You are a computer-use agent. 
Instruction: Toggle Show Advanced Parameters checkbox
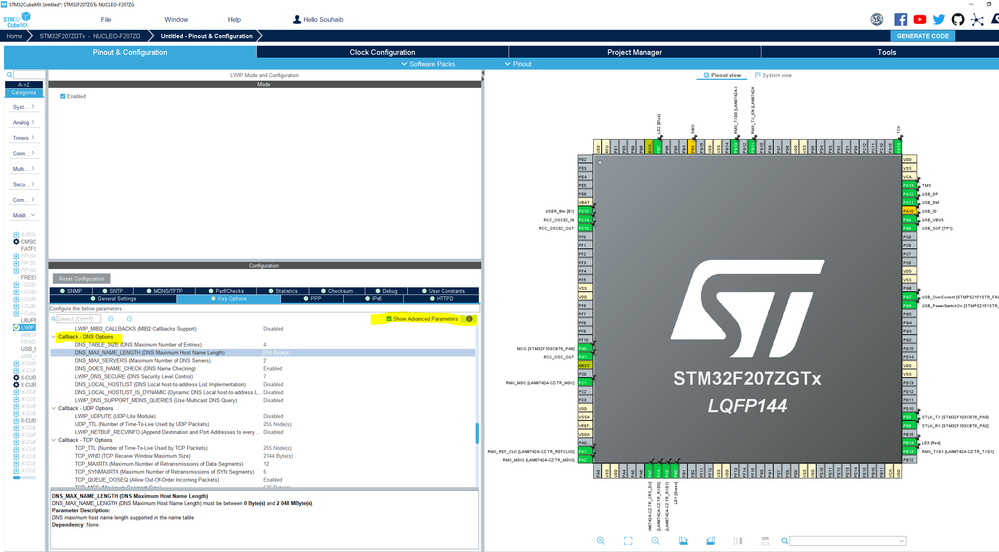389,319
